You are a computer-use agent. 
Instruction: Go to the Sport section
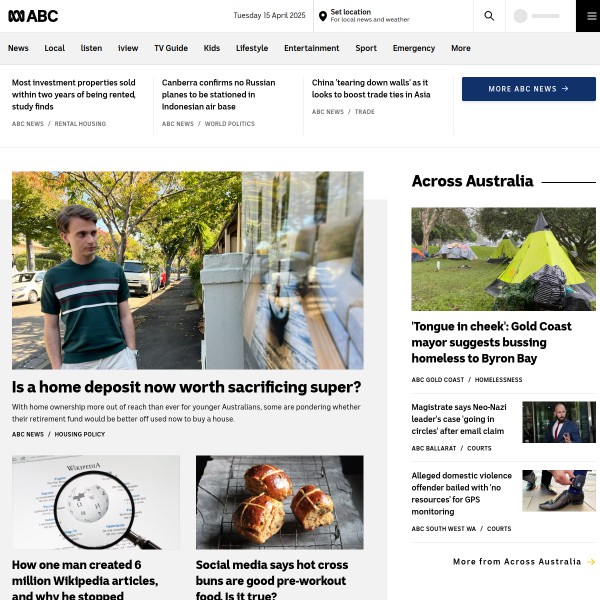pos(366,48)
